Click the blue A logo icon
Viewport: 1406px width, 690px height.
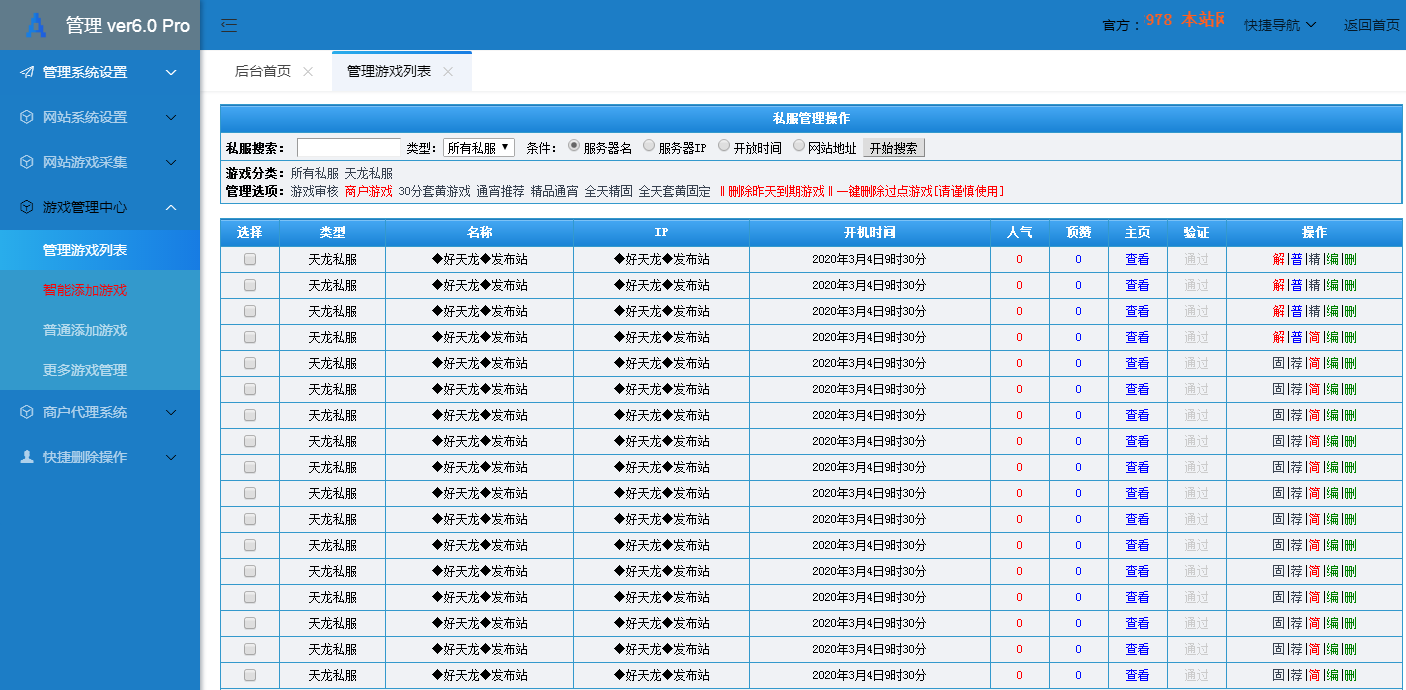36,25
